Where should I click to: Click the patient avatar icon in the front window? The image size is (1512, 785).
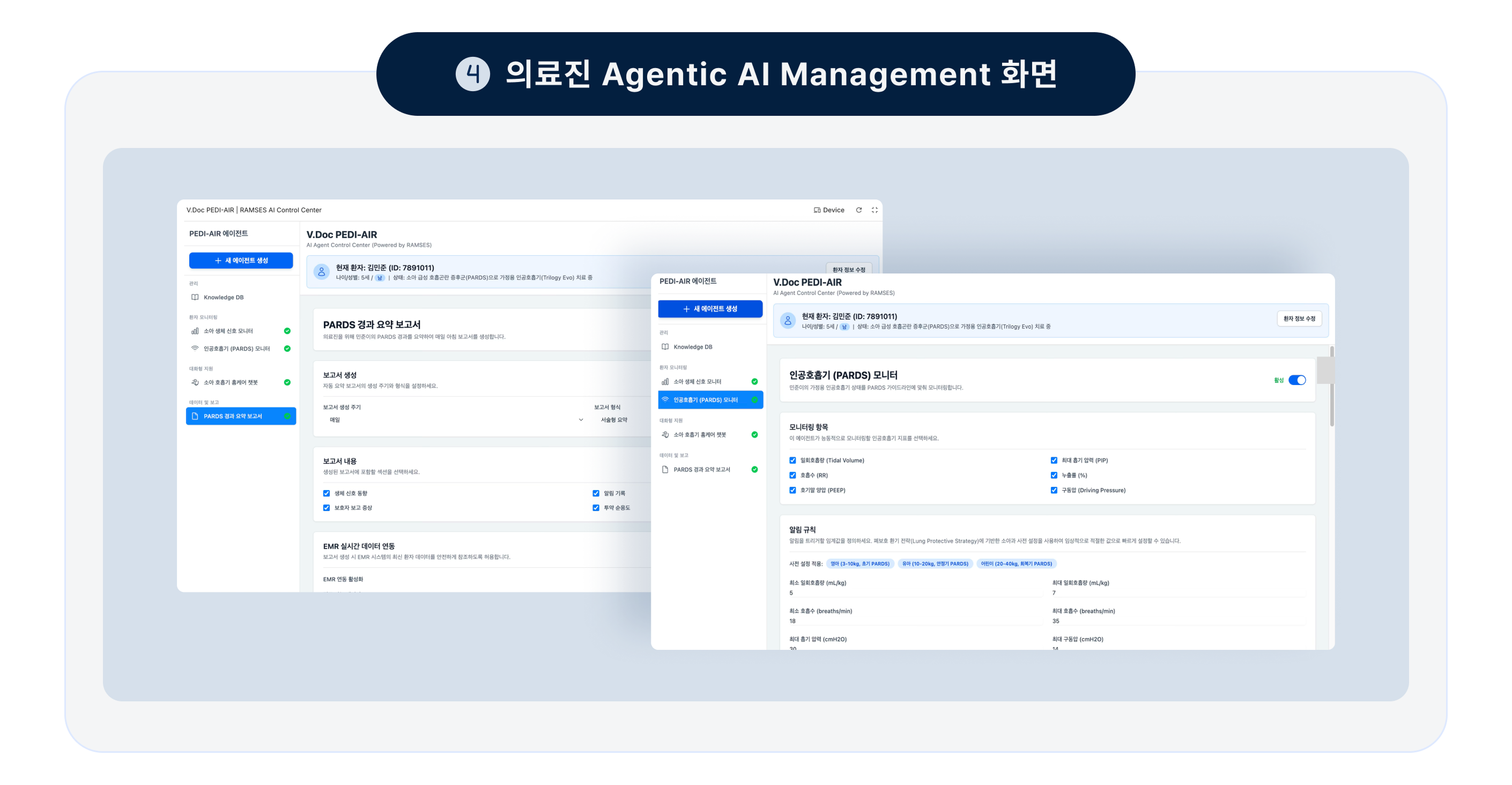pyautogui.click(x=788, y=321)
